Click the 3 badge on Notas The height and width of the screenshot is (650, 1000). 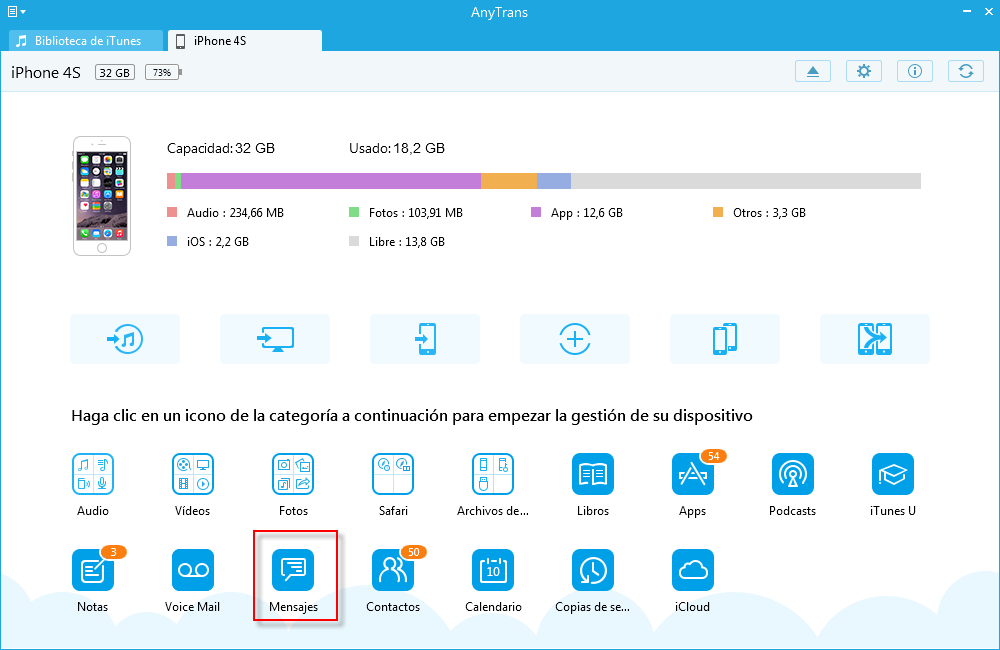pyautogui.click(x=114, y=552)
